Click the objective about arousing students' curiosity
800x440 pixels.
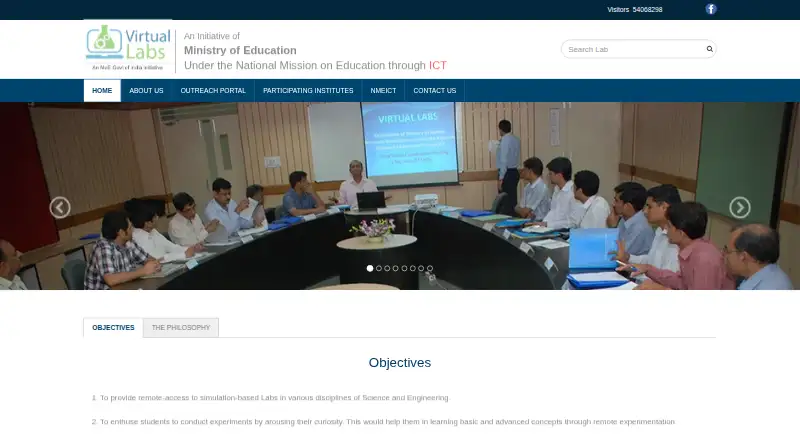point(383,422)
